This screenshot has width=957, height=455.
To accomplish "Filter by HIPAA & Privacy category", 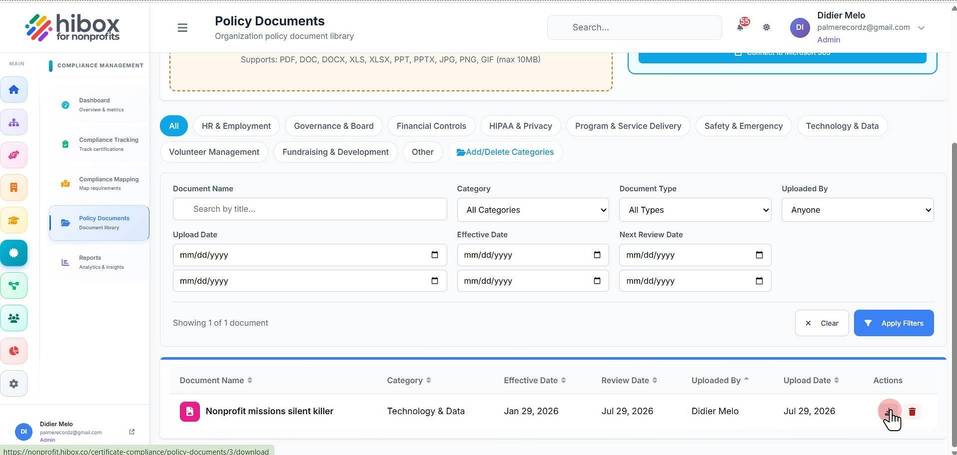I will 521,126.
